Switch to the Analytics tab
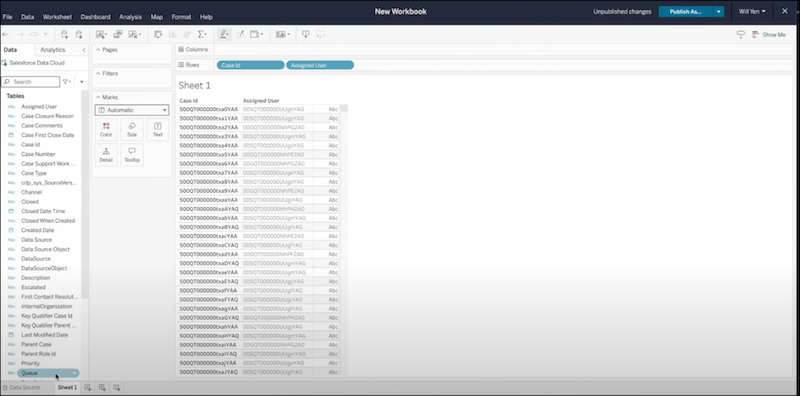The height and width of the screenshot is (396, 800). tap(53, 50)
